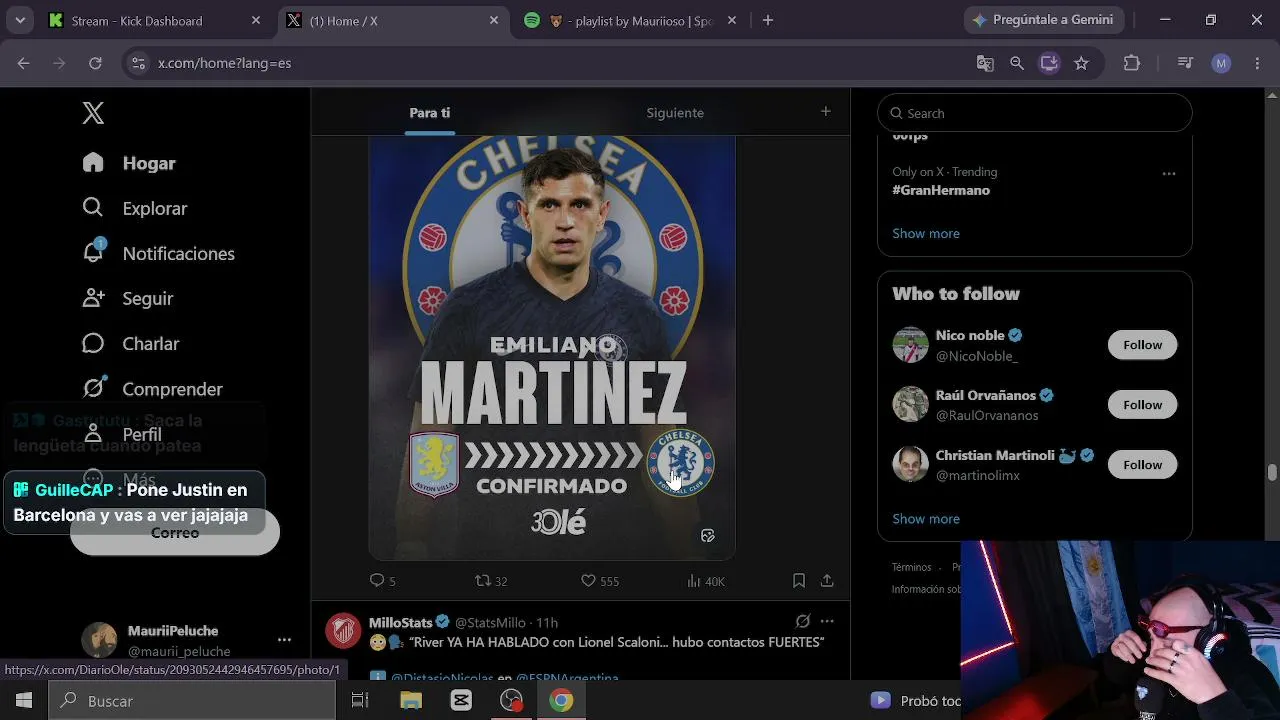
Task: Open Raúl Orvañanos's profile picture
Action: tap(910, 405)
